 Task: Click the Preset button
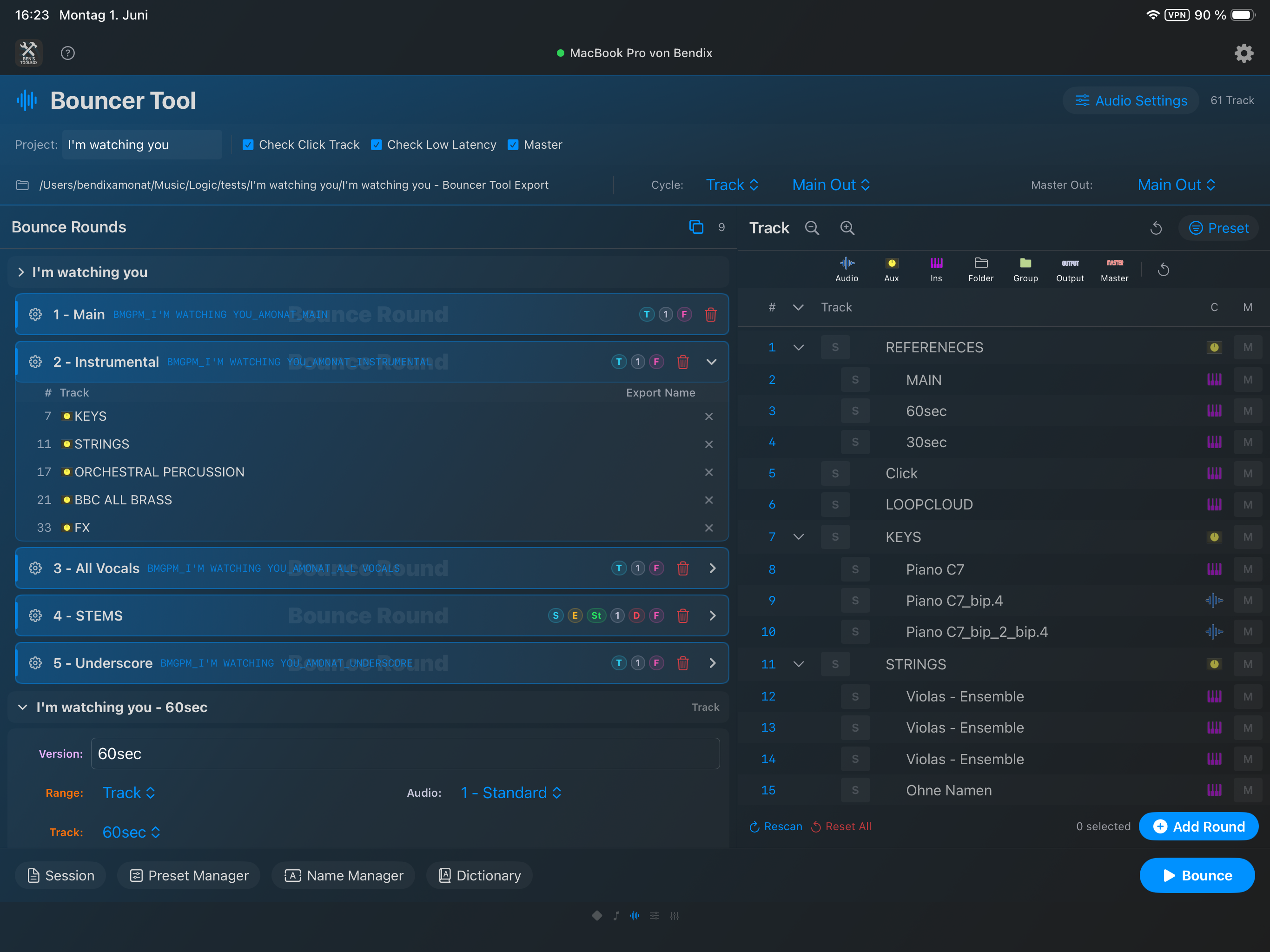click(x=1218, y=229)
